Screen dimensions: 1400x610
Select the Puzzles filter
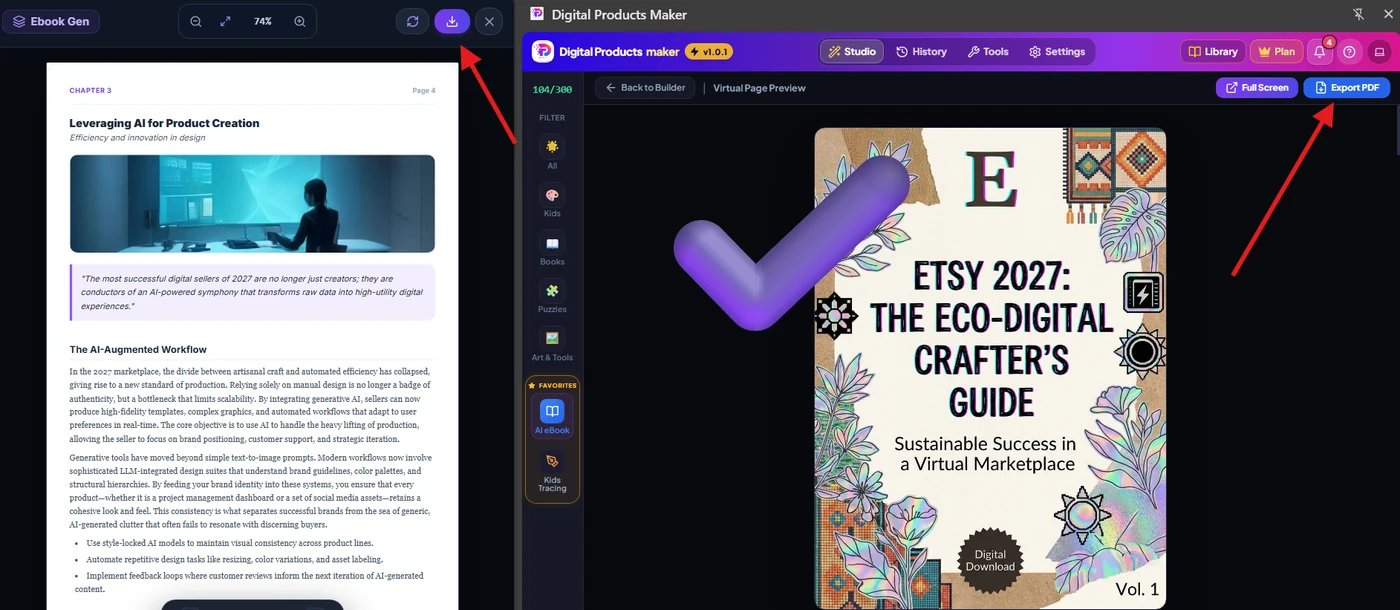click(x=552, y=296)
